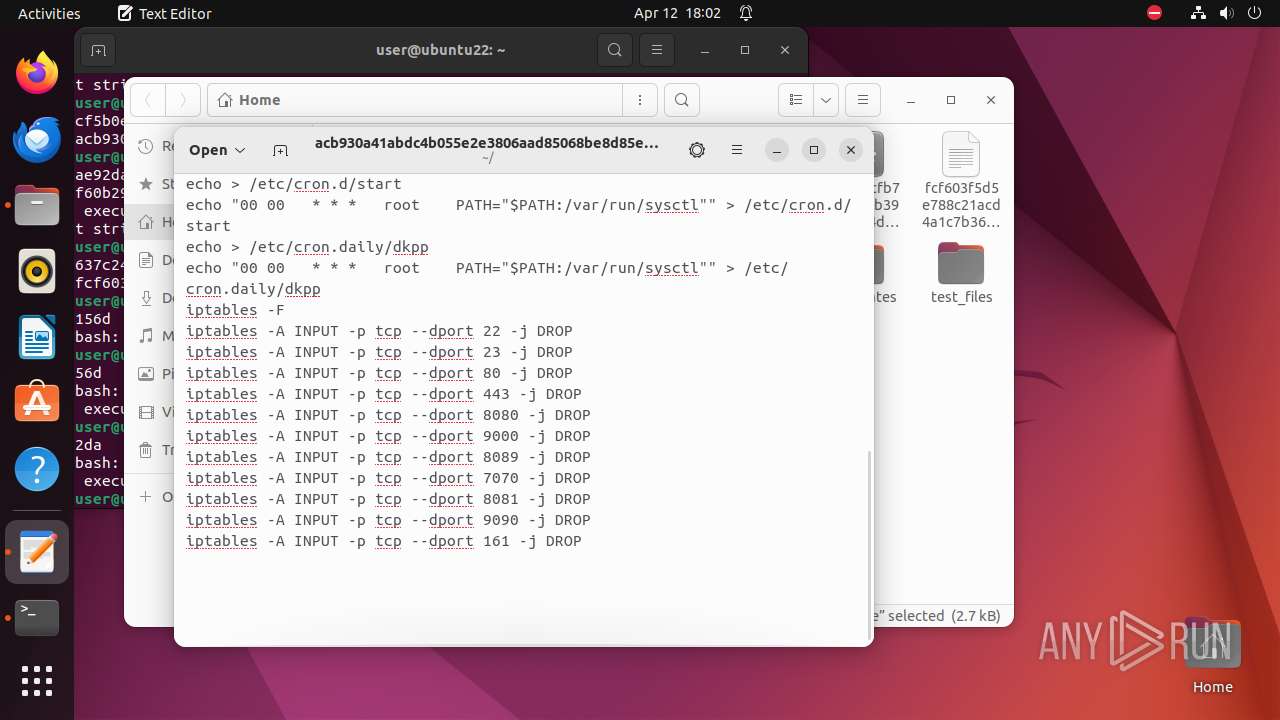Click the line dropping port 443

(384, 394)
